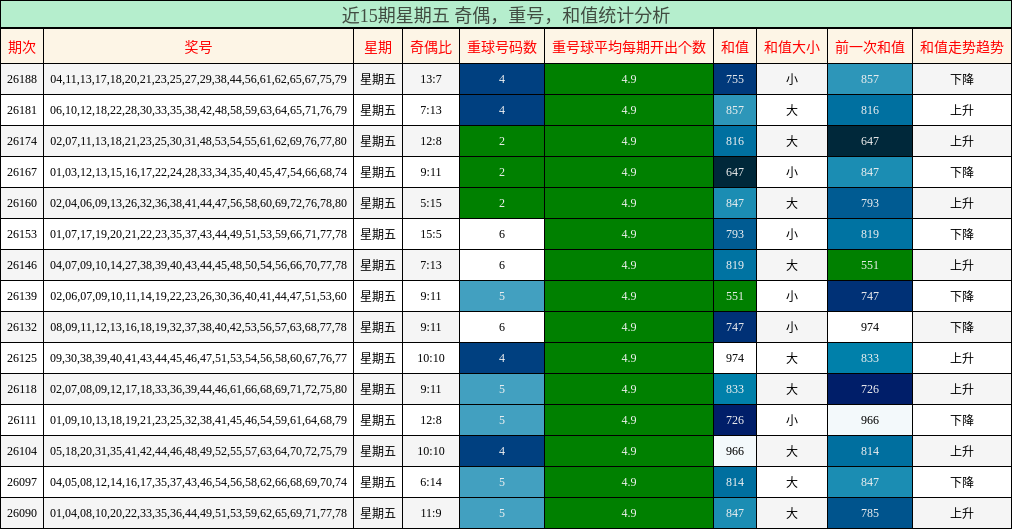Click 上升 trend in row 26181
This screenshot has height=529, width=1012.
[x=962, y=110]
